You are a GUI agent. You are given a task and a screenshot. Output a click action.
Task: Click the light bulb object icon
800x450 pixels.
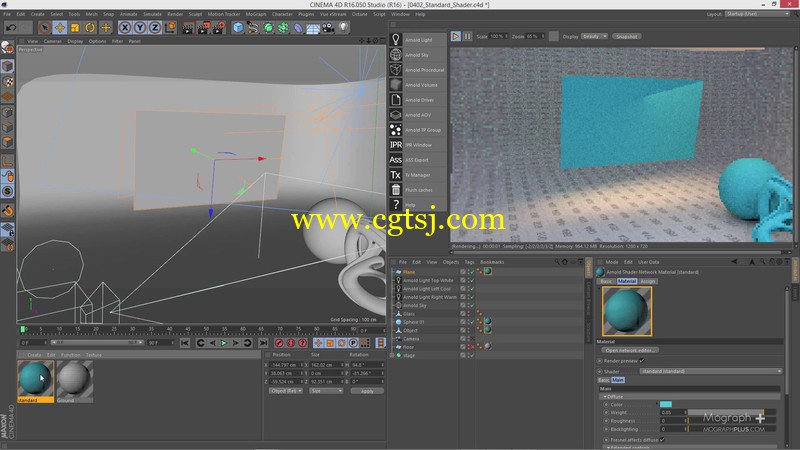343,28
